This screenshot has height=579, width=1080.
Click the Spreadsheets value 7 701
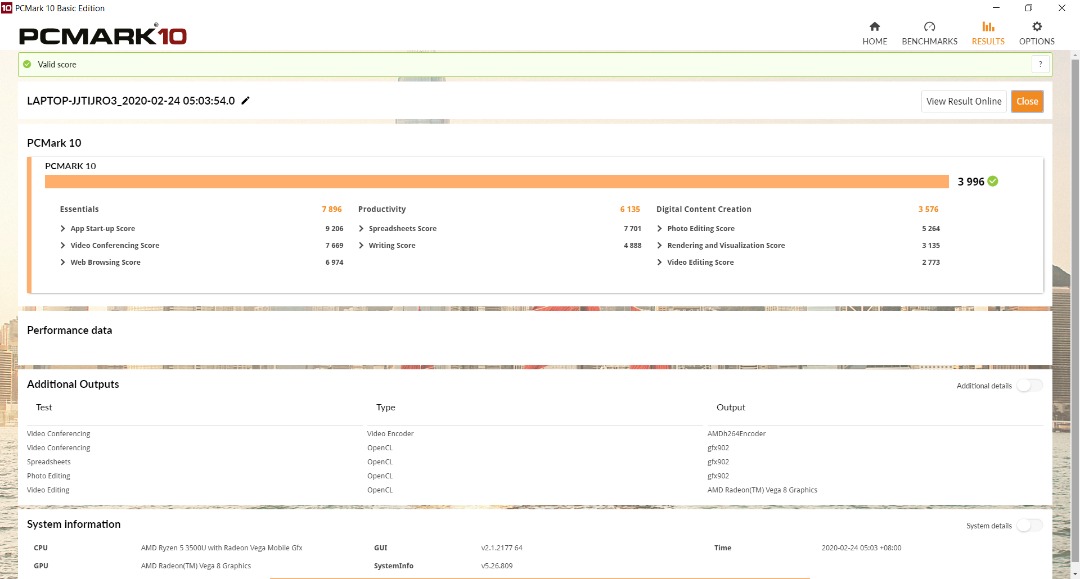(x=632, y=229)
